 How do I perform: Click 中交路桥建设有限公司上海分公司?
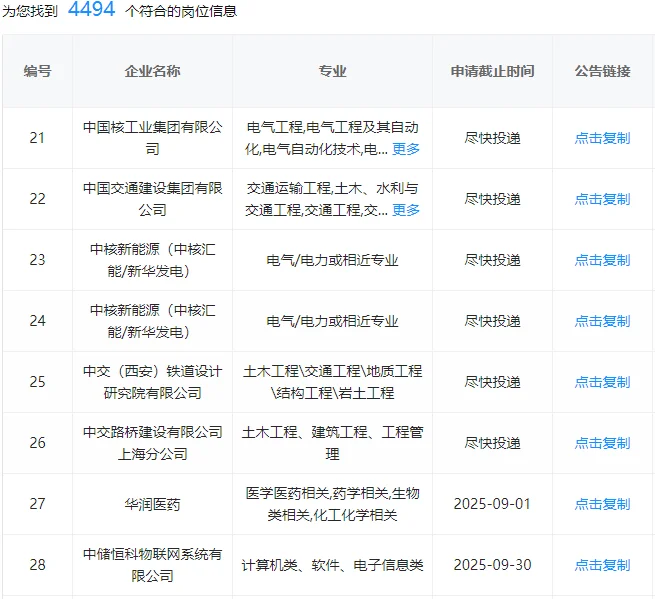point(152,443)
